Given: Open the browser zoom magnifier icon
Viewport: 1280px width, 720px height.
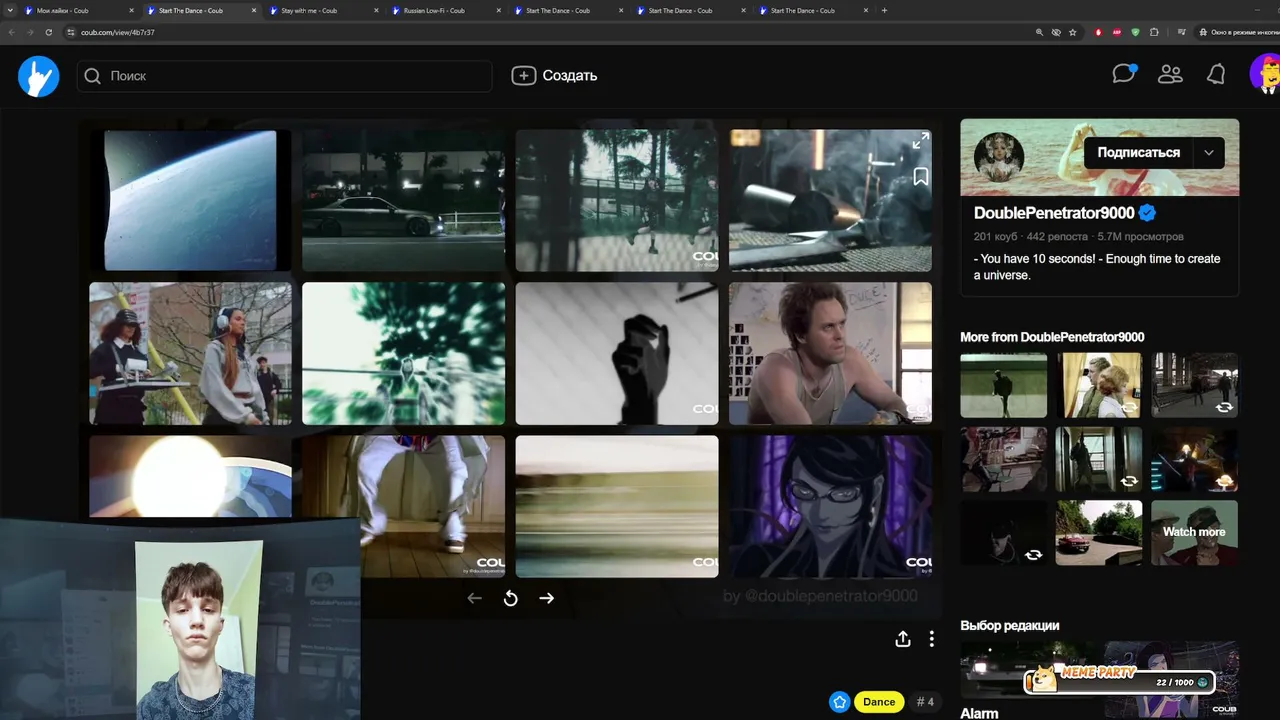Looking at the screenshot, I should click(1040, 32).
